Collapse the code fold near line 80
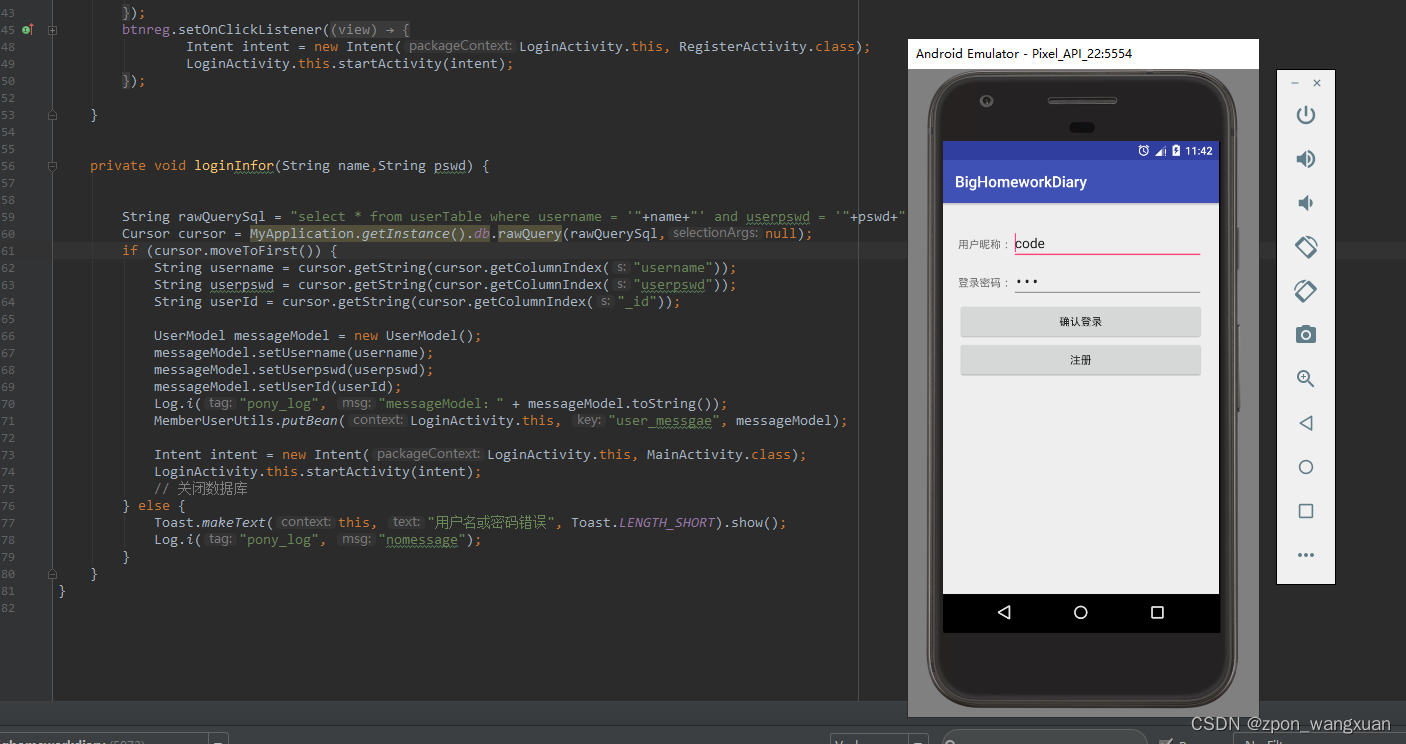The width and height of the screenshot is (1406, 744). point(52,573)
